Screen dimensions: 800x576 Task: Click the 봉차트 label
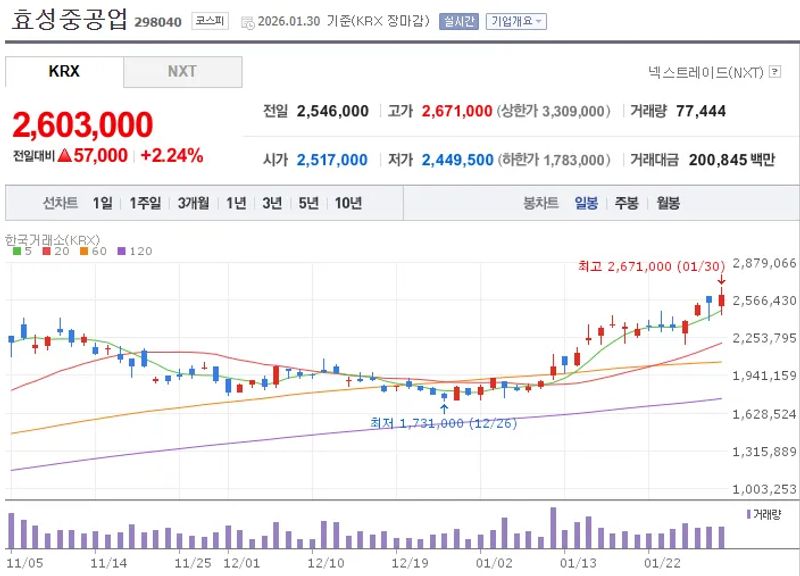point(541,203)
